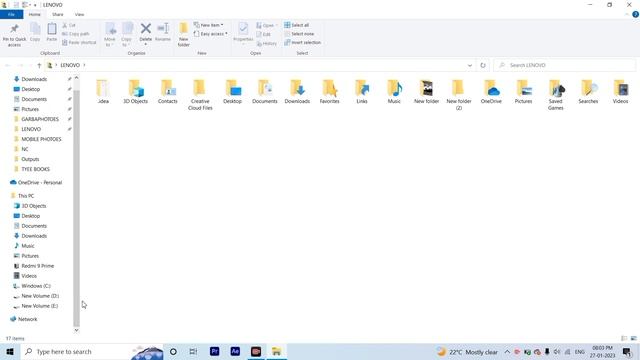Click Select all in ribbon
Screen dimensions: 640x360
click(x=297, y=25)
